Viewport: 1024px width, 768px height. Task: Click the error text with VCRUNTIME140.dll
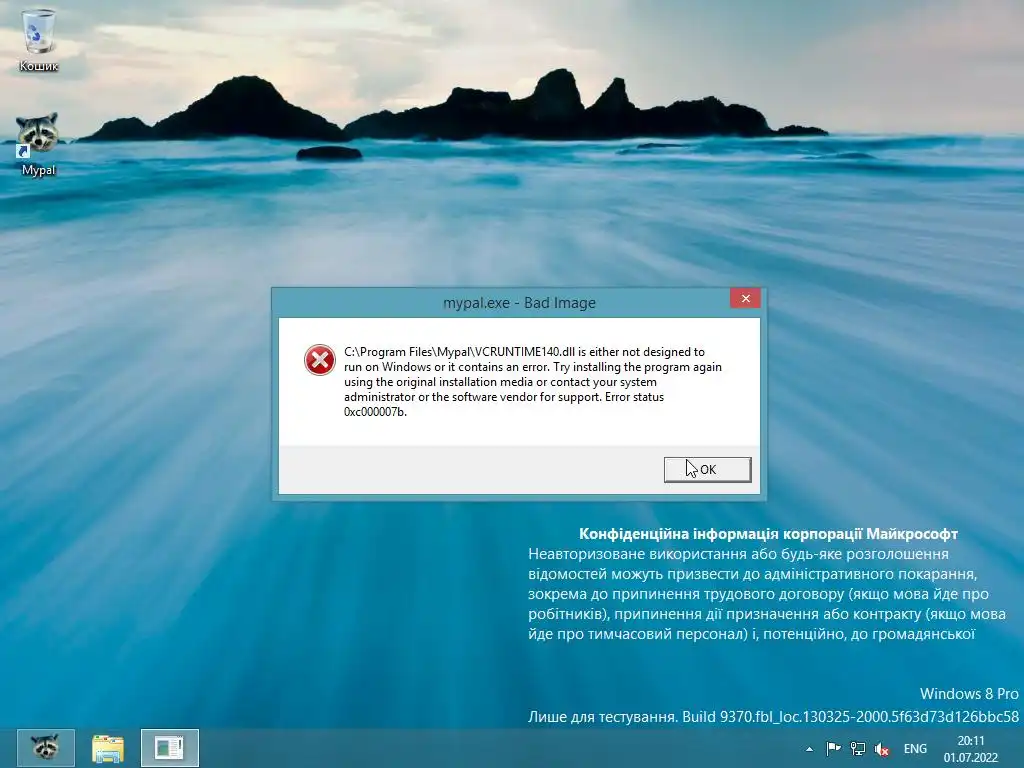[533, 381]
